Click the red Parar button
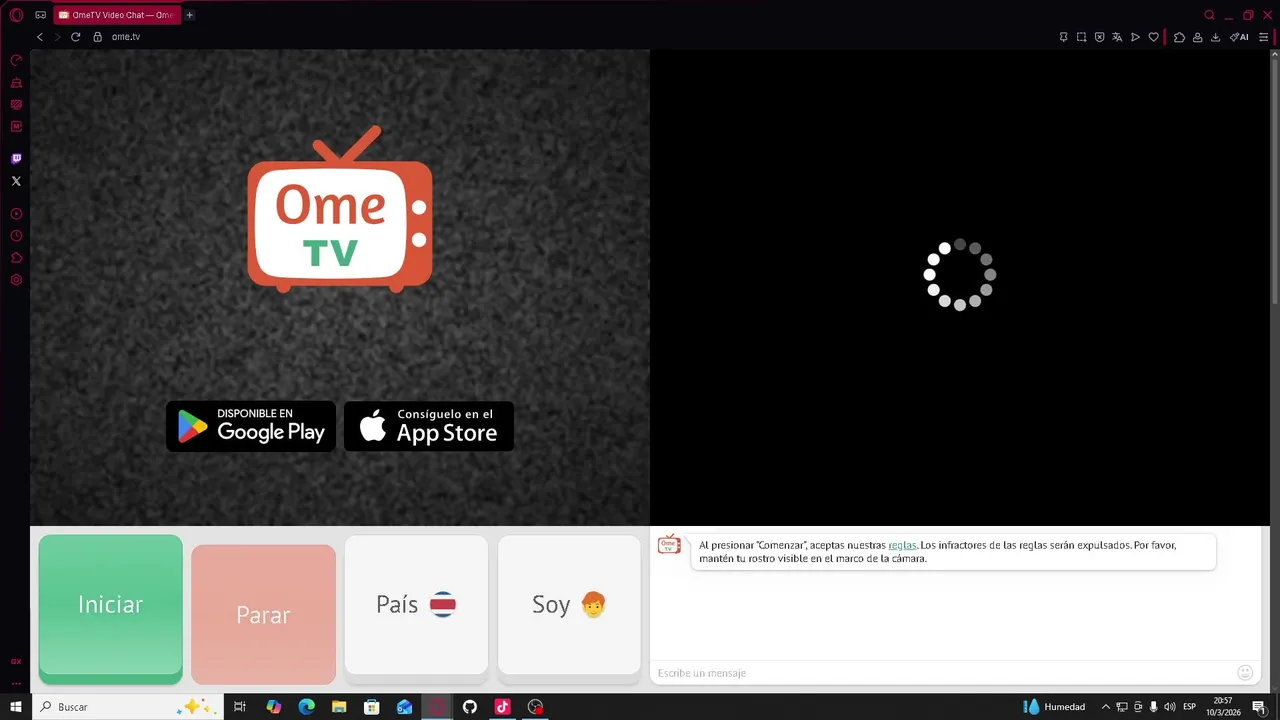 263,614
